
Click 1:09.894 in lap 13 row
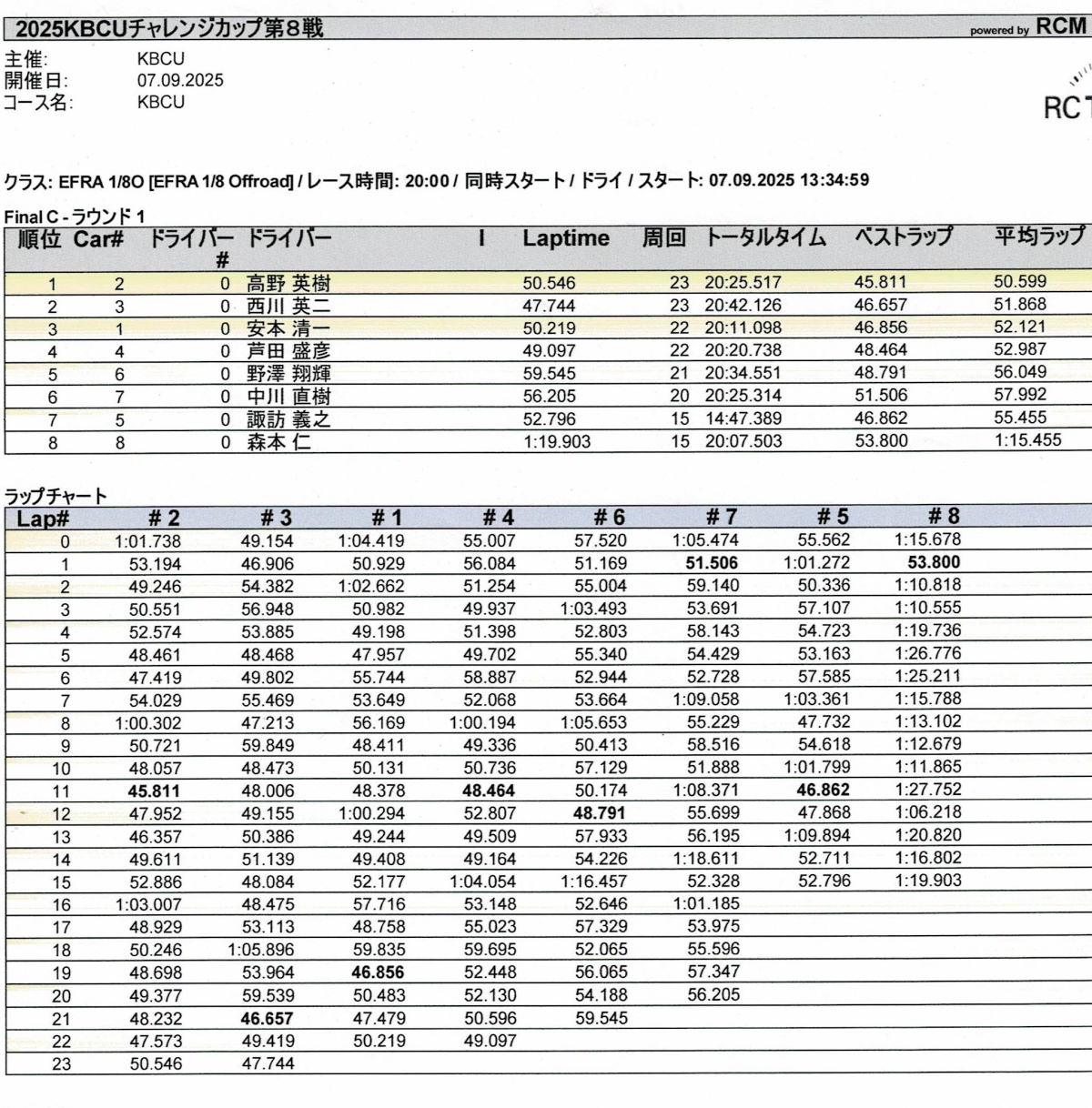pos(817,836)
